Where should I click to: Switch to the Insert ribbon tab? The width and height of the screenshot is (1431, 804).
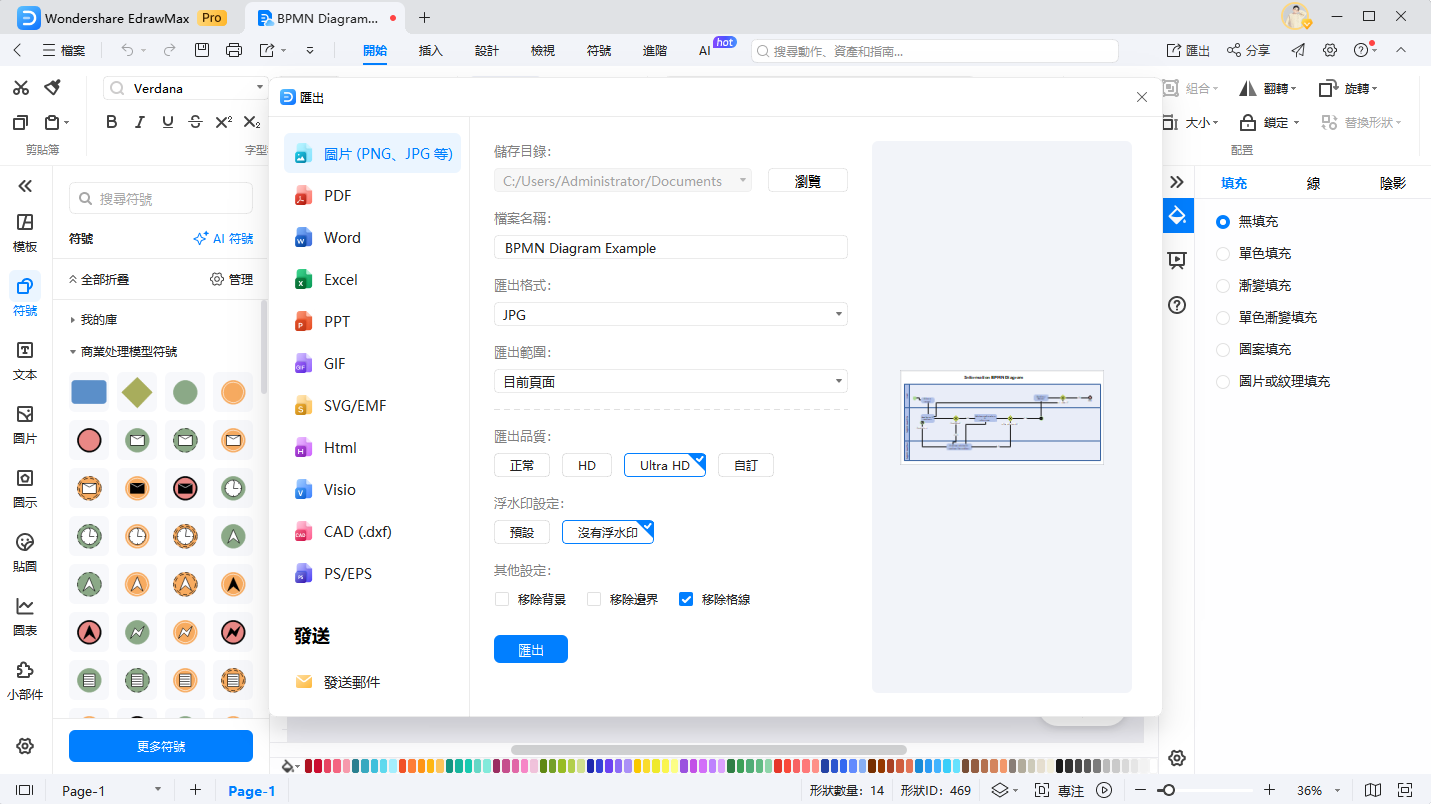coord(430,50)
